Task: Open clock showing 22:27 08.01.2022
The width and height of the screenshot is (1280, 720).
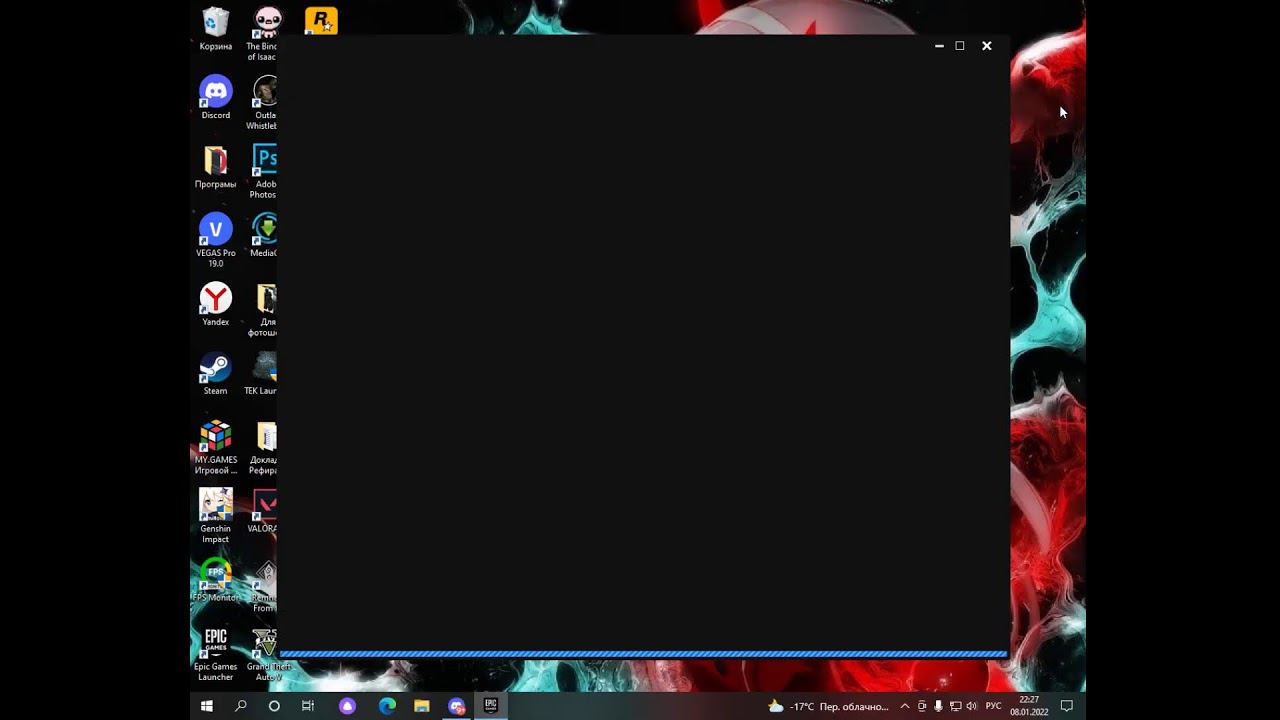Action: point(1029,706)
